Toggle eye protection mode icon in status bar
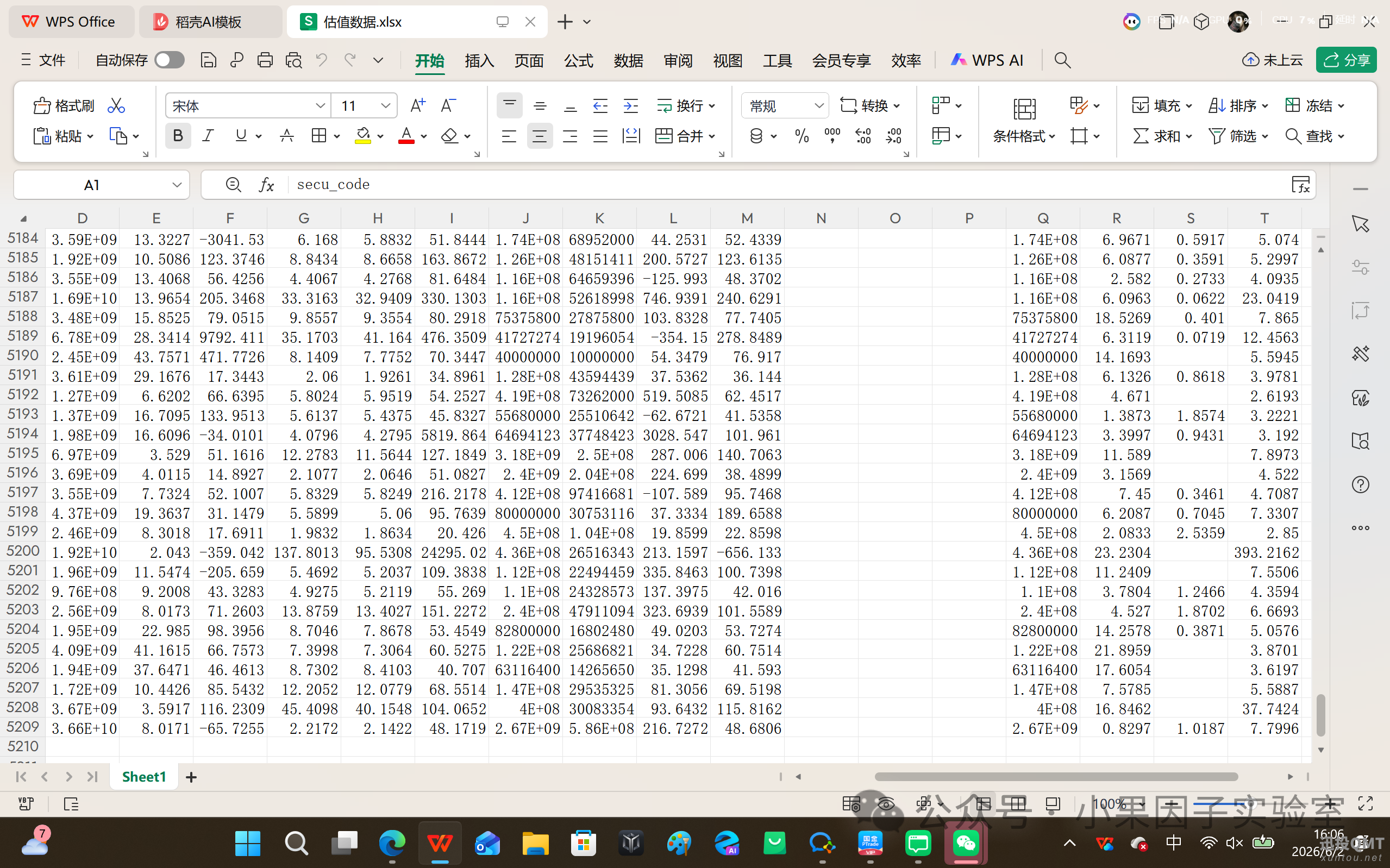Image resolution: width=1390 pixels, height=868 pixels. (x=886, y=804)
